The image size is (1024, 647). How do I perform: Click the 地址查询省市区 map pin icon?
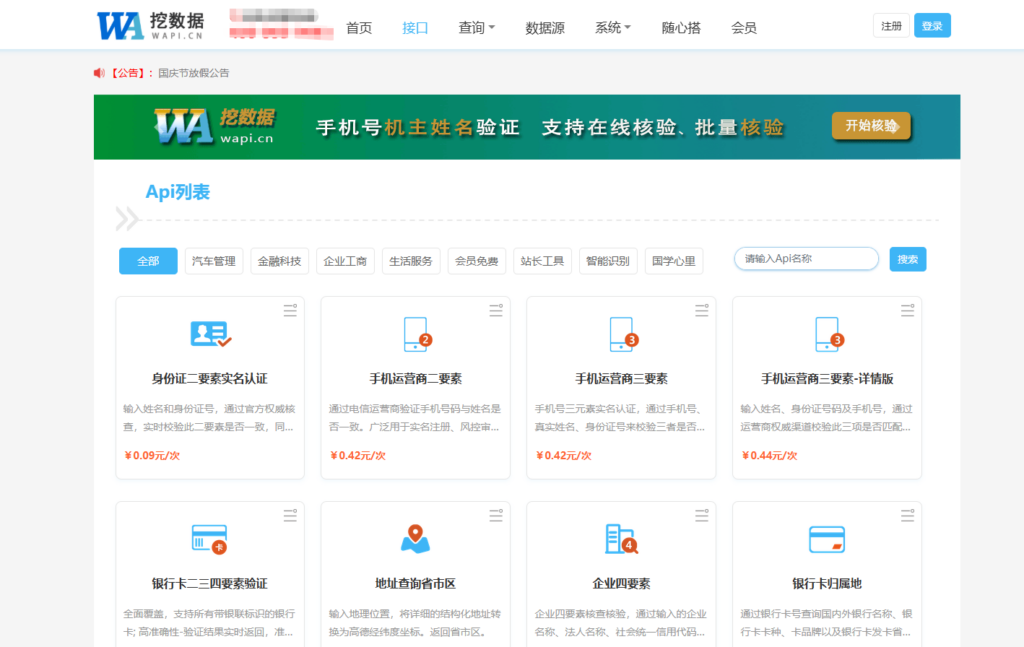pyautogui.click(x=415, y=539)
